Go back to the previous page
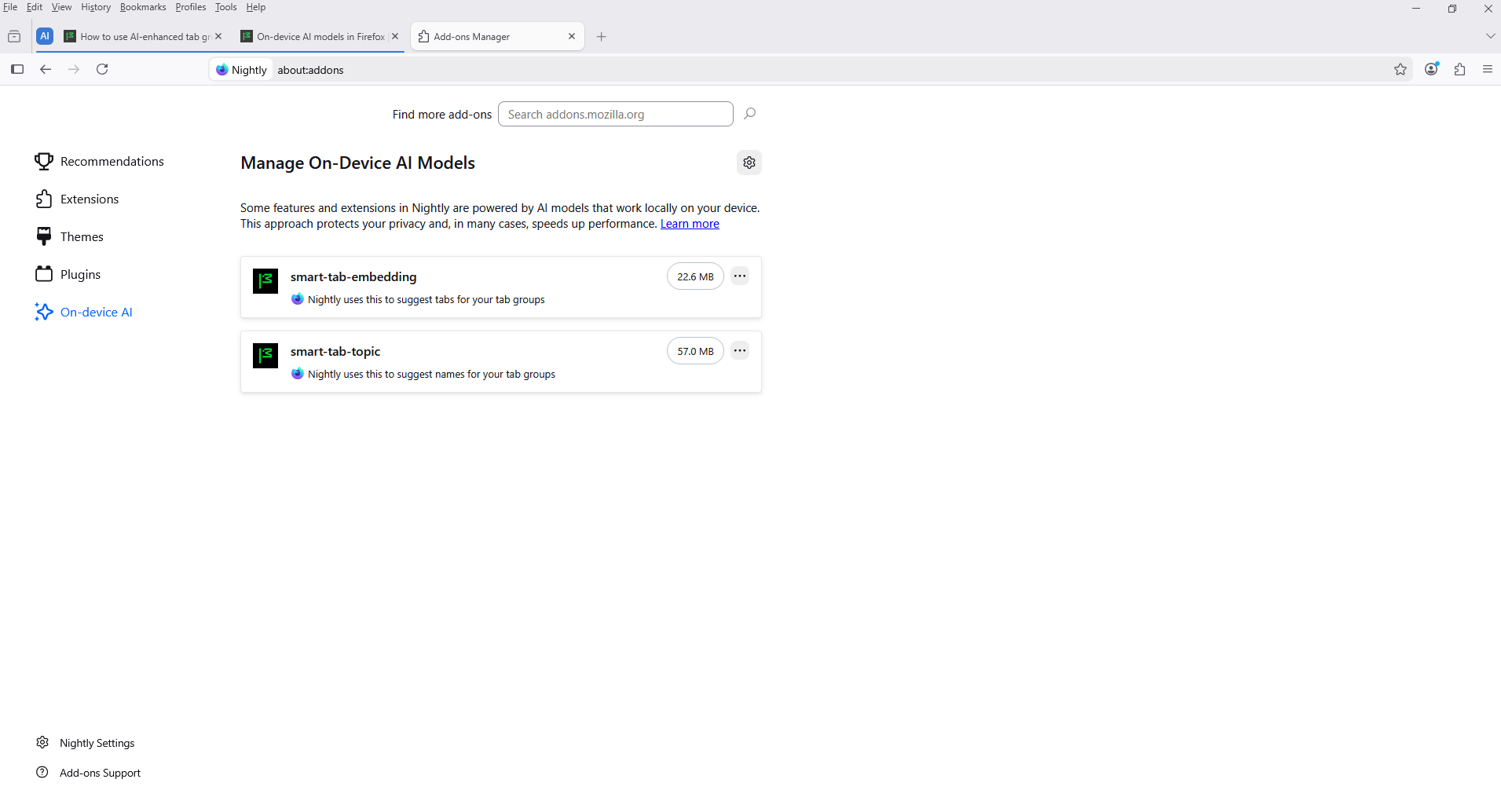The height and width of the screenshot is (812, 1501). [46, 69]
